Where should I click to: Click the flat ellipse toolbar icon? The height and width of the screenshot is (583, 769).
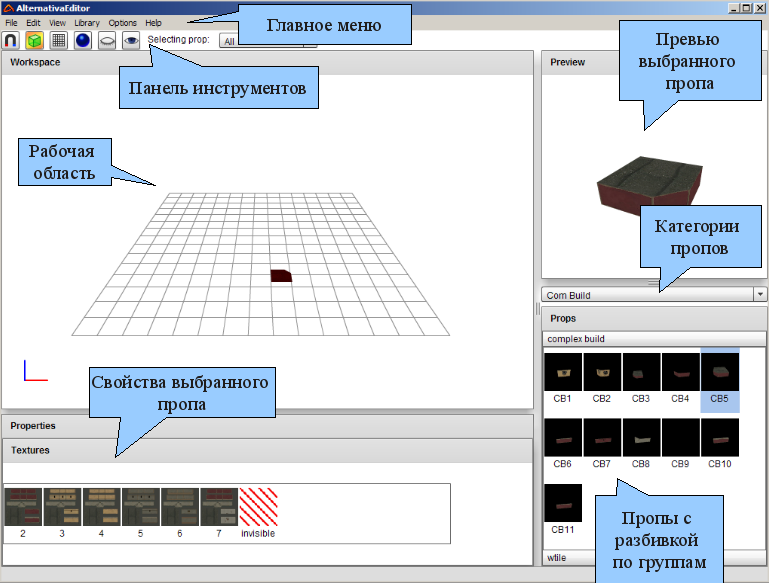(107, 41)
